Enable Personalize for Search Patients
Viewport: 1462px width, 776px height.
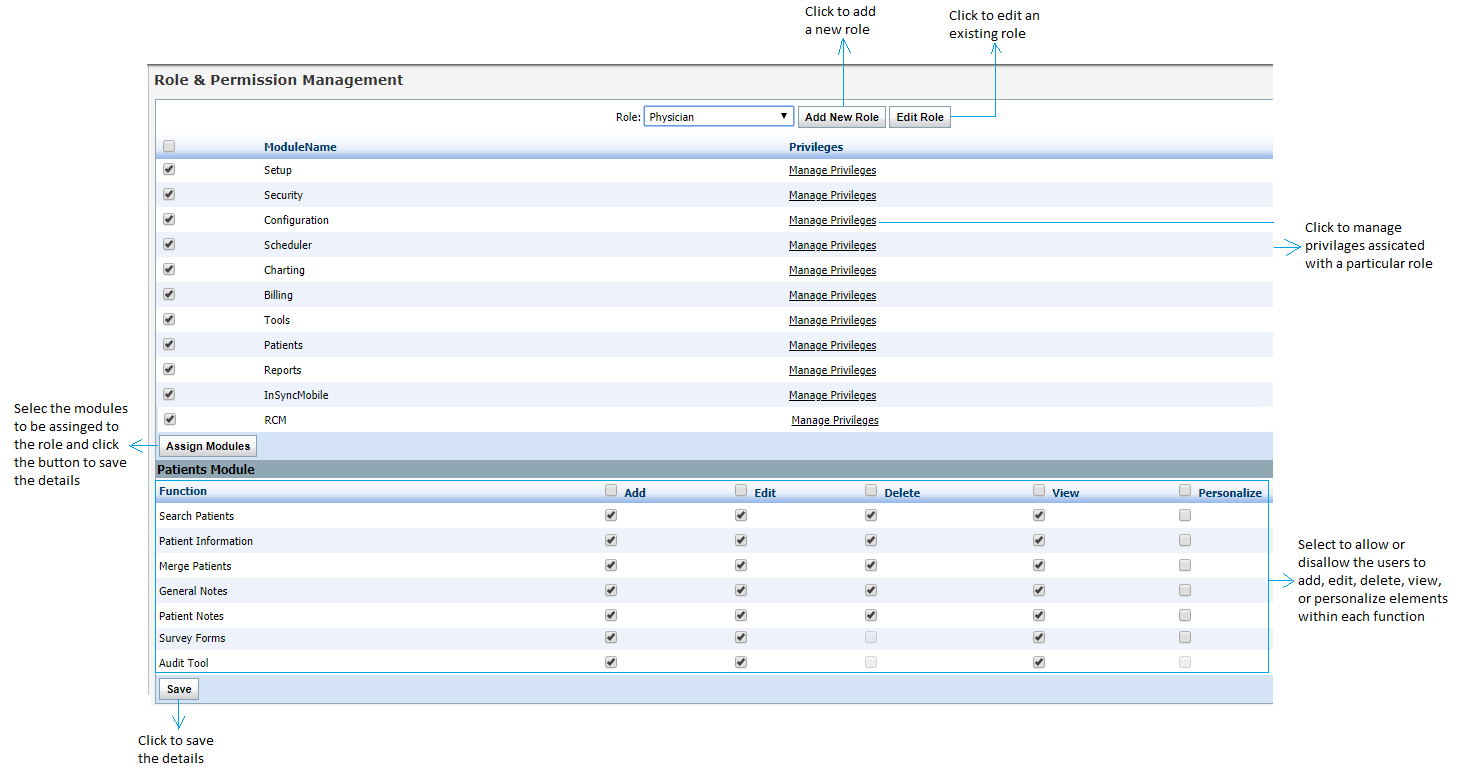tap(1185, 515)
